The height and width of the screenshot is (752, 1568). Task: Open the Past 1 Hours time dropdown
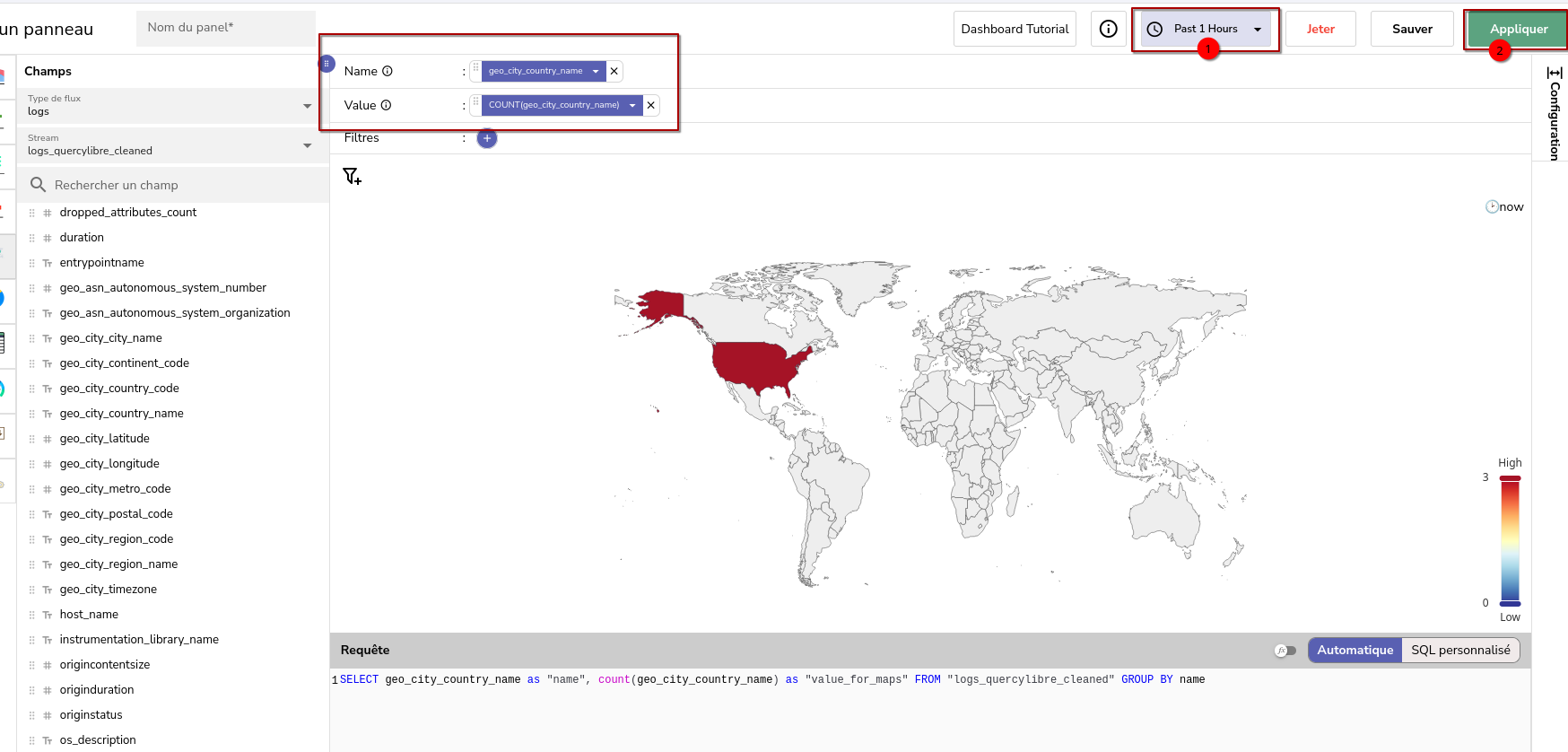click(x=1206, y=29)
